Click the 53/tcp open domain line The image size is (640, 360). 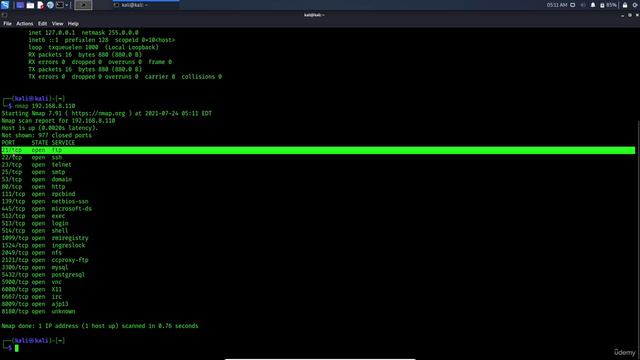pos(37,180)
